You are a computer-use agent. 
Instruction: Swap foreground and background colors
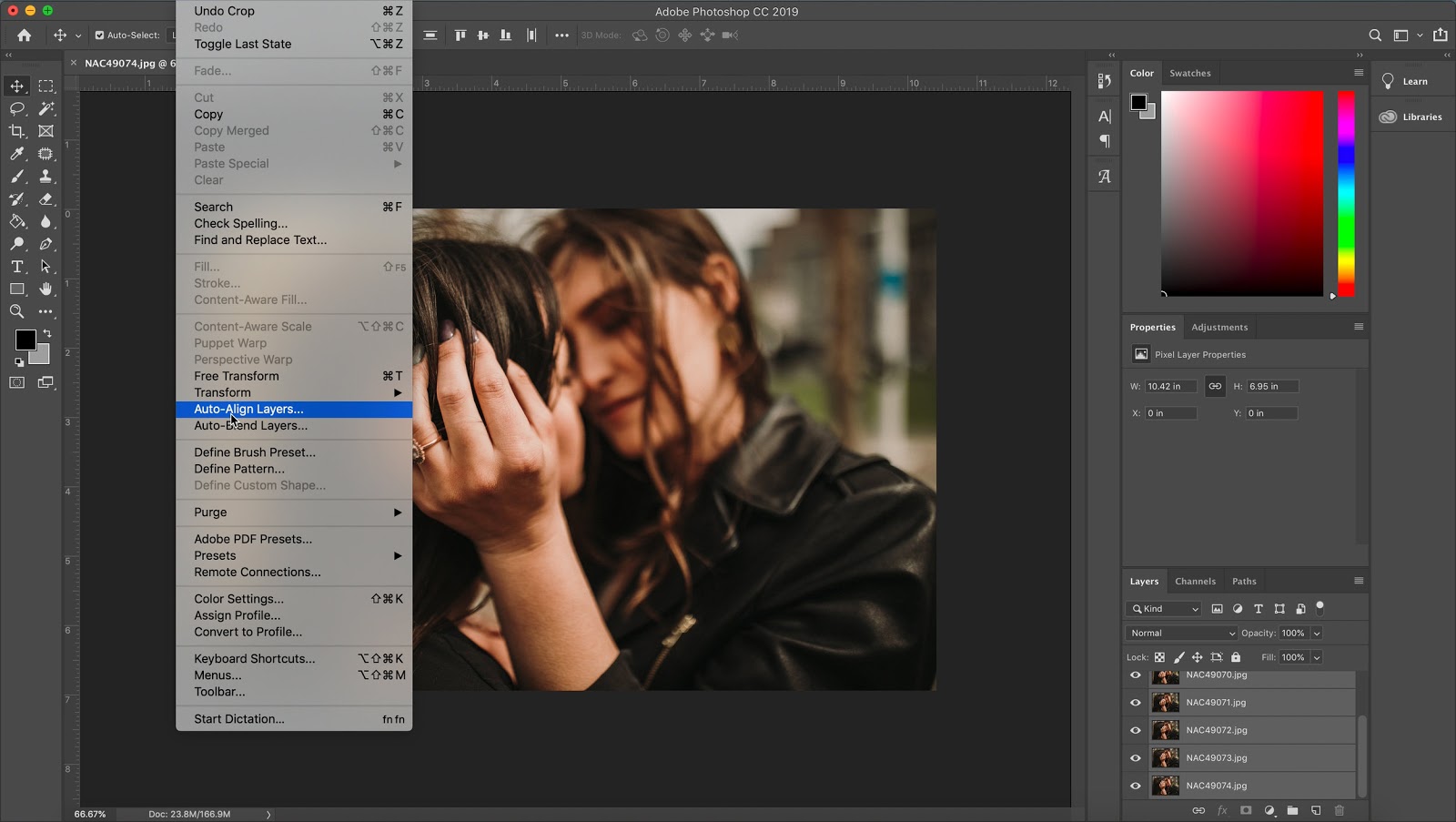[x=47, y=333]
